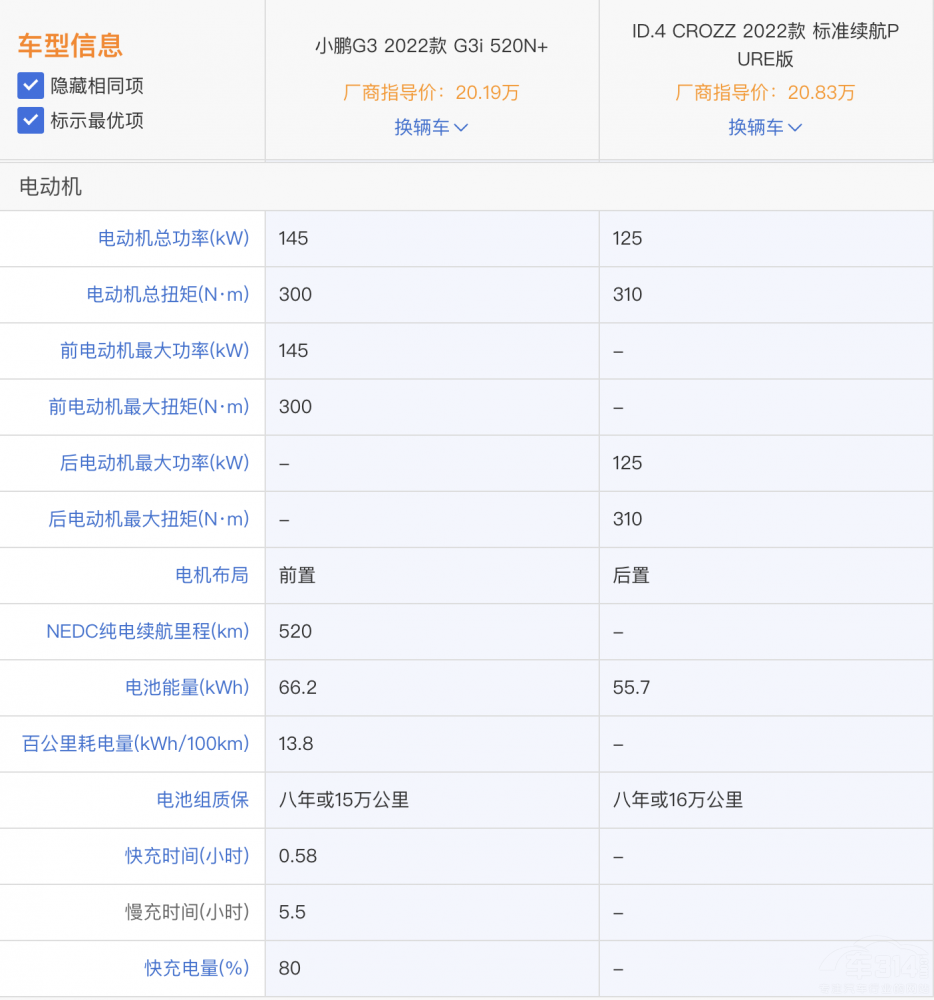Click the 电池能量(kWh) label
The height and width of the screenshot is (1000, 934).
tap(186, 687)
